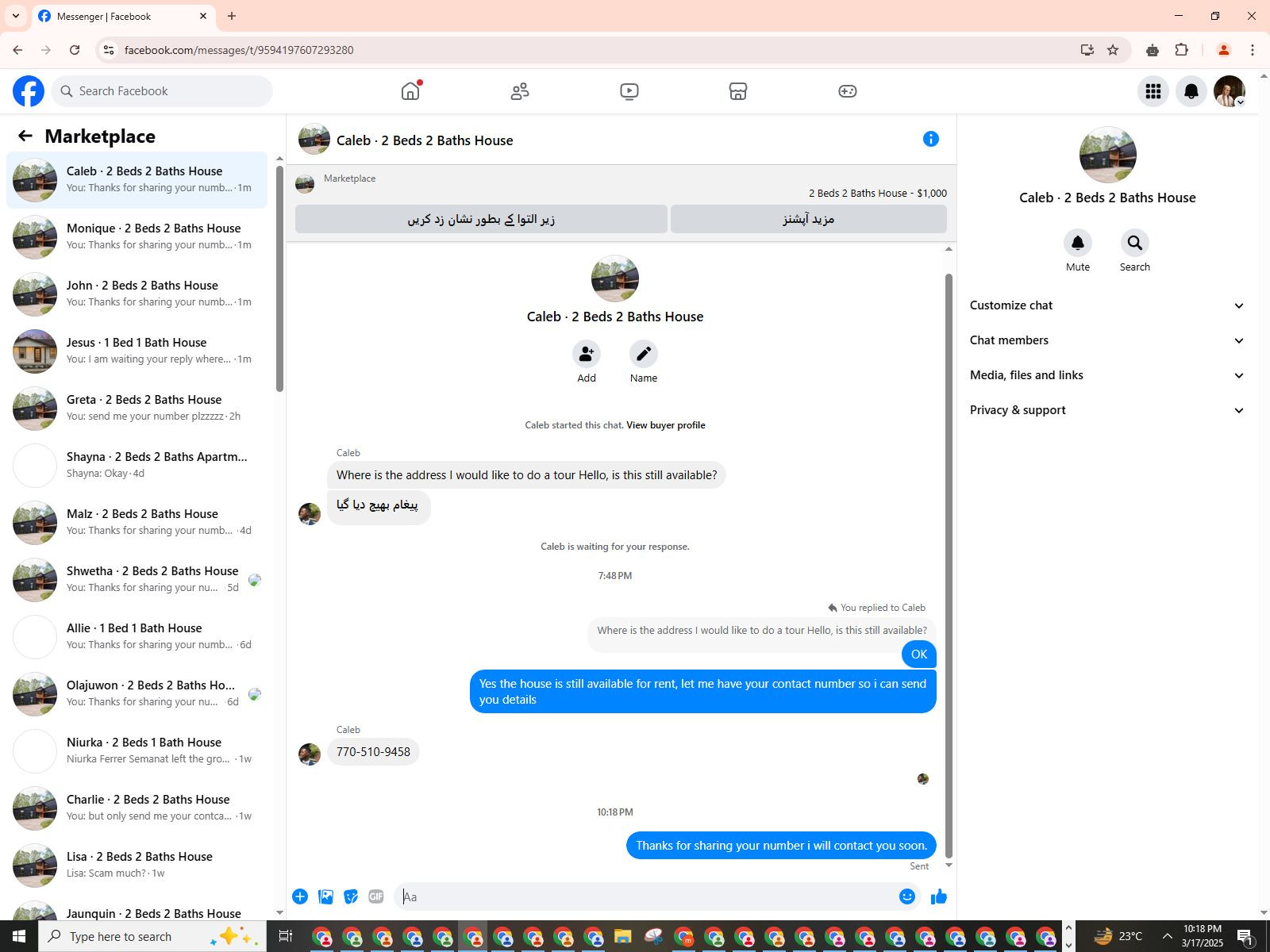Image resolution: width=1270 pixels, height=952 pixels.
Task: Expand the Privacy & support section
Action: click(1107, 410)
